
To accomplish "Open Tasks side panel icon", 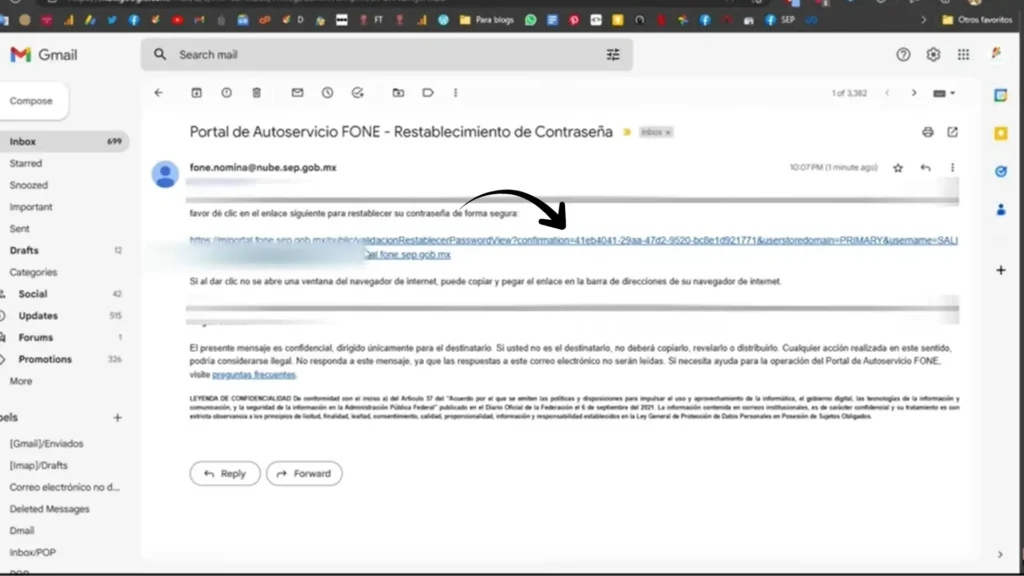I will coord(1000,171).
